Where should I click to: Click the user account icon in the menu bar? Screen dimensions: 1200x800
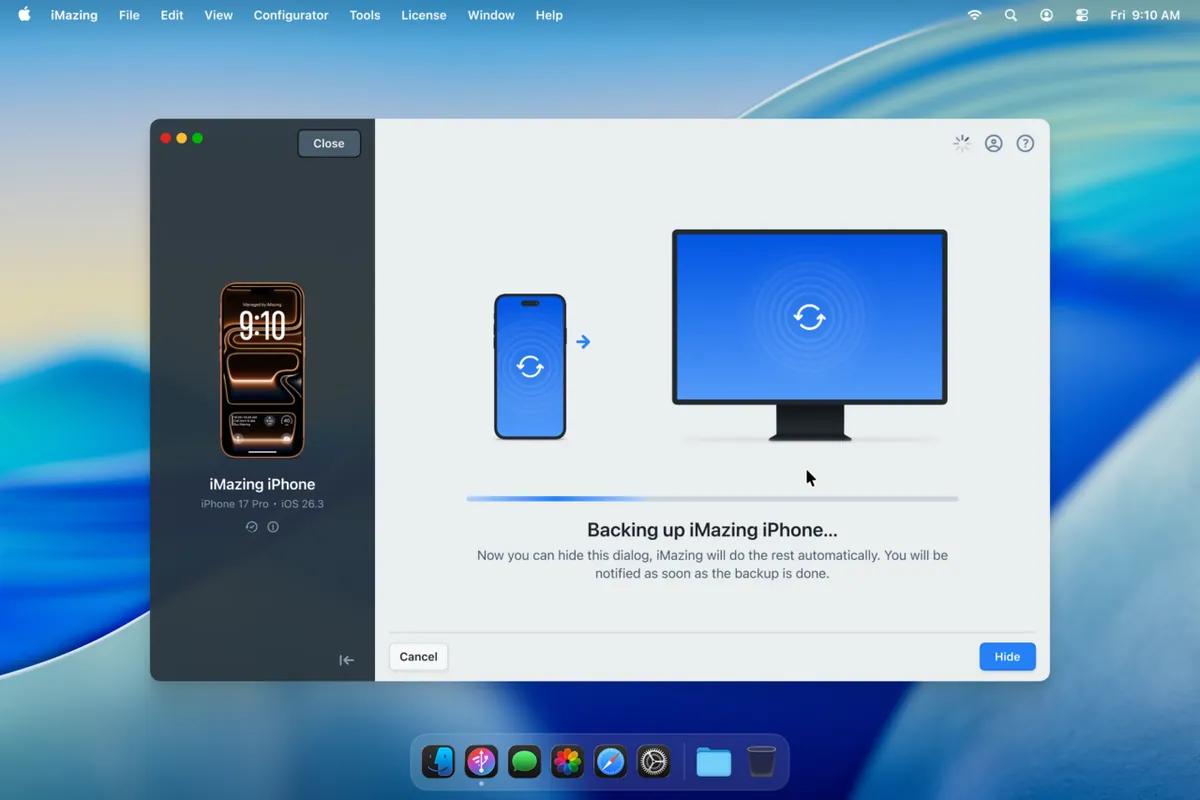coord(1046,15)
